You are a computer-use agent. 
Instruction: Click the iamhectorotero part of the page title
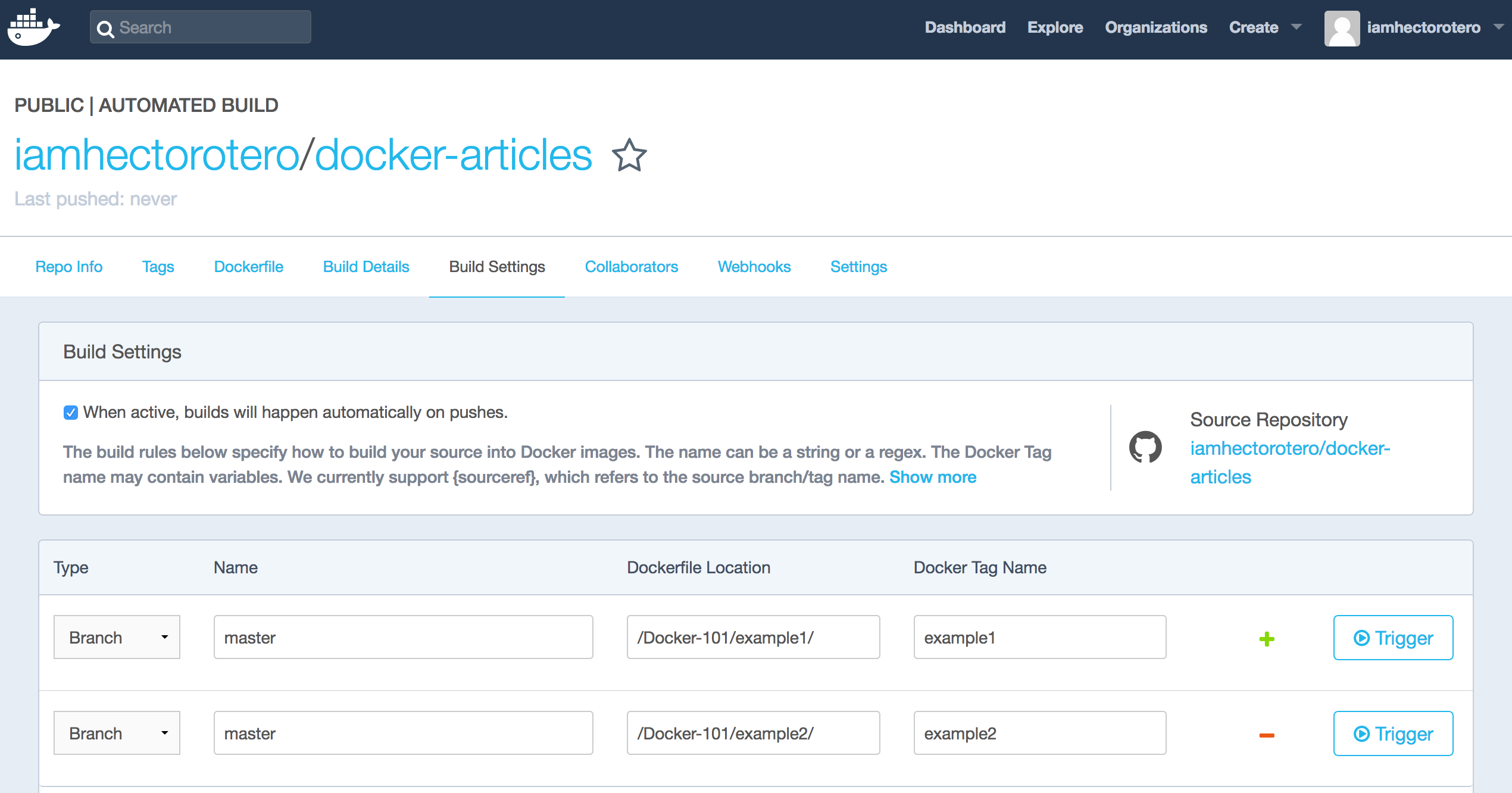(157, 155)
